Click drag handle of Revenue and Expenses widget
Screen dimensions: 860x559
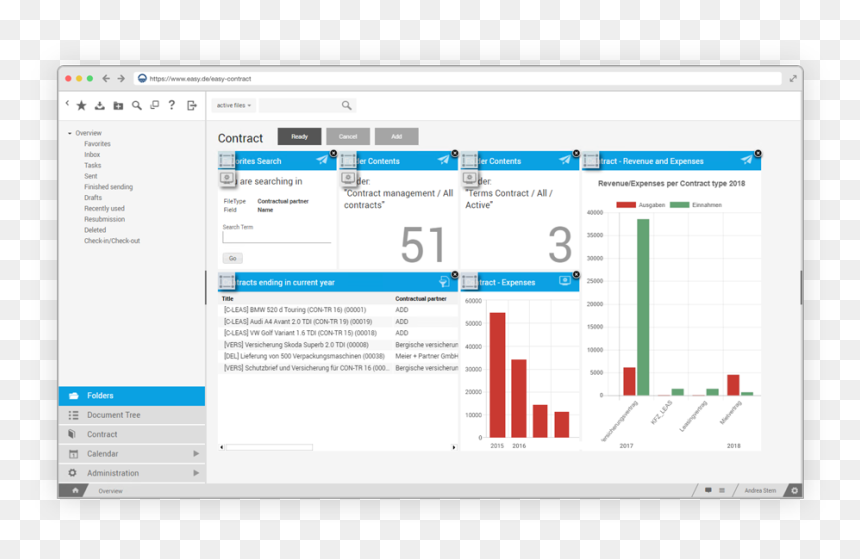pyautogui.click(x=591, y=160)
